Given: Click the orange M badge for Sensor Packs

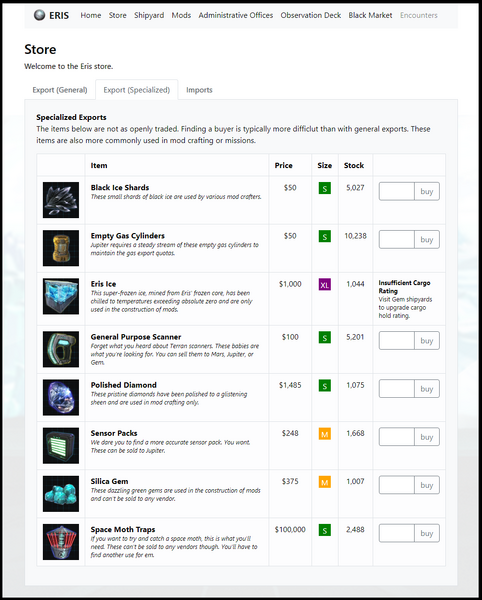Looking at the screenshot, I should click(x=324, y=434).
